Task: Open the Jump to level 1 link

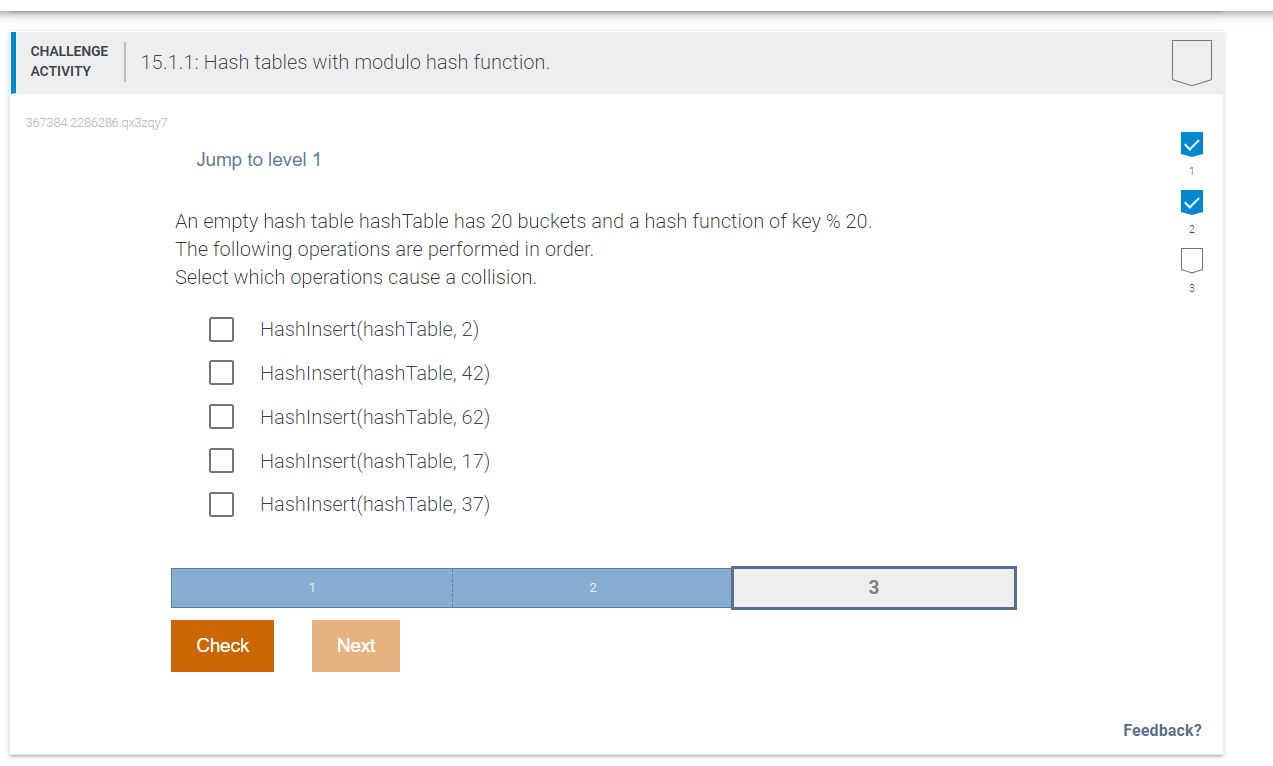Action: click(x=259, y=159)
